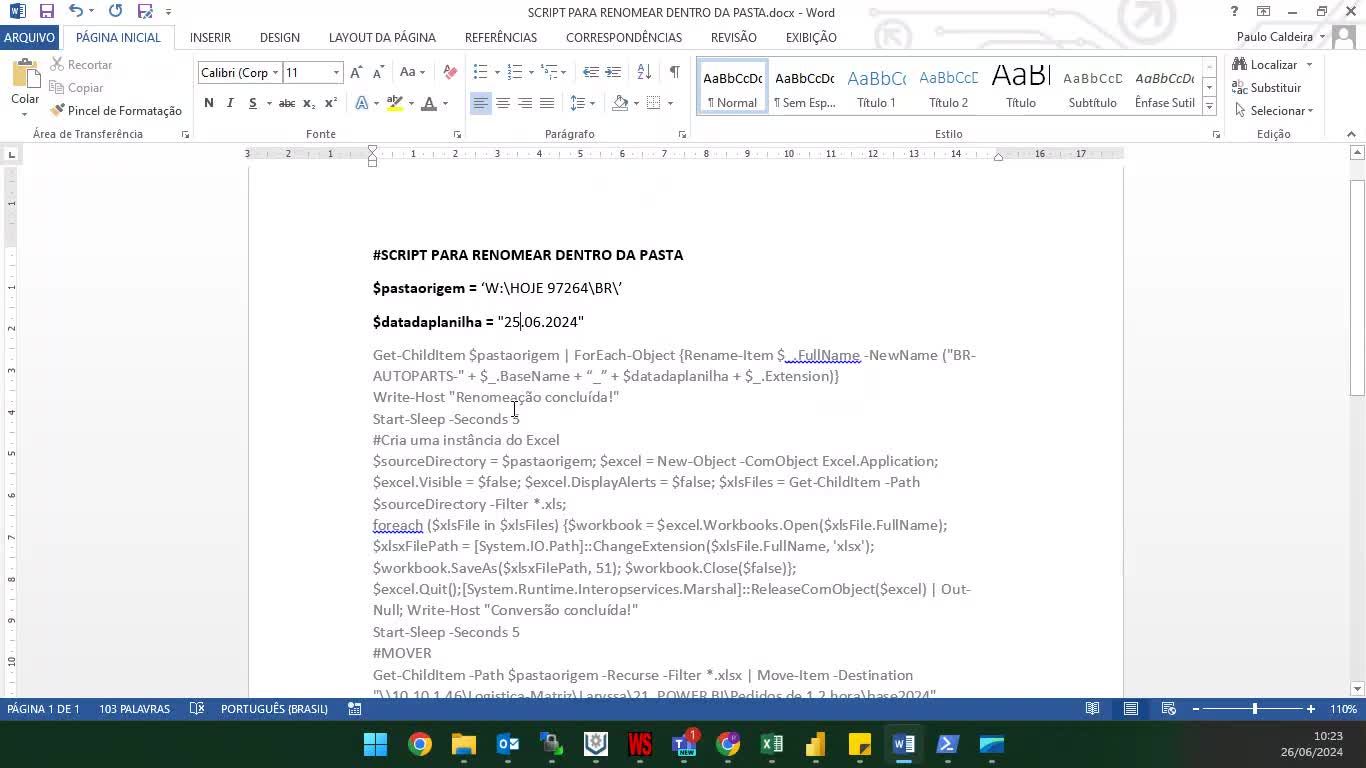1366x768 pixels.
Task: Clear all formatting eraser icon
Action: [450, 72]
